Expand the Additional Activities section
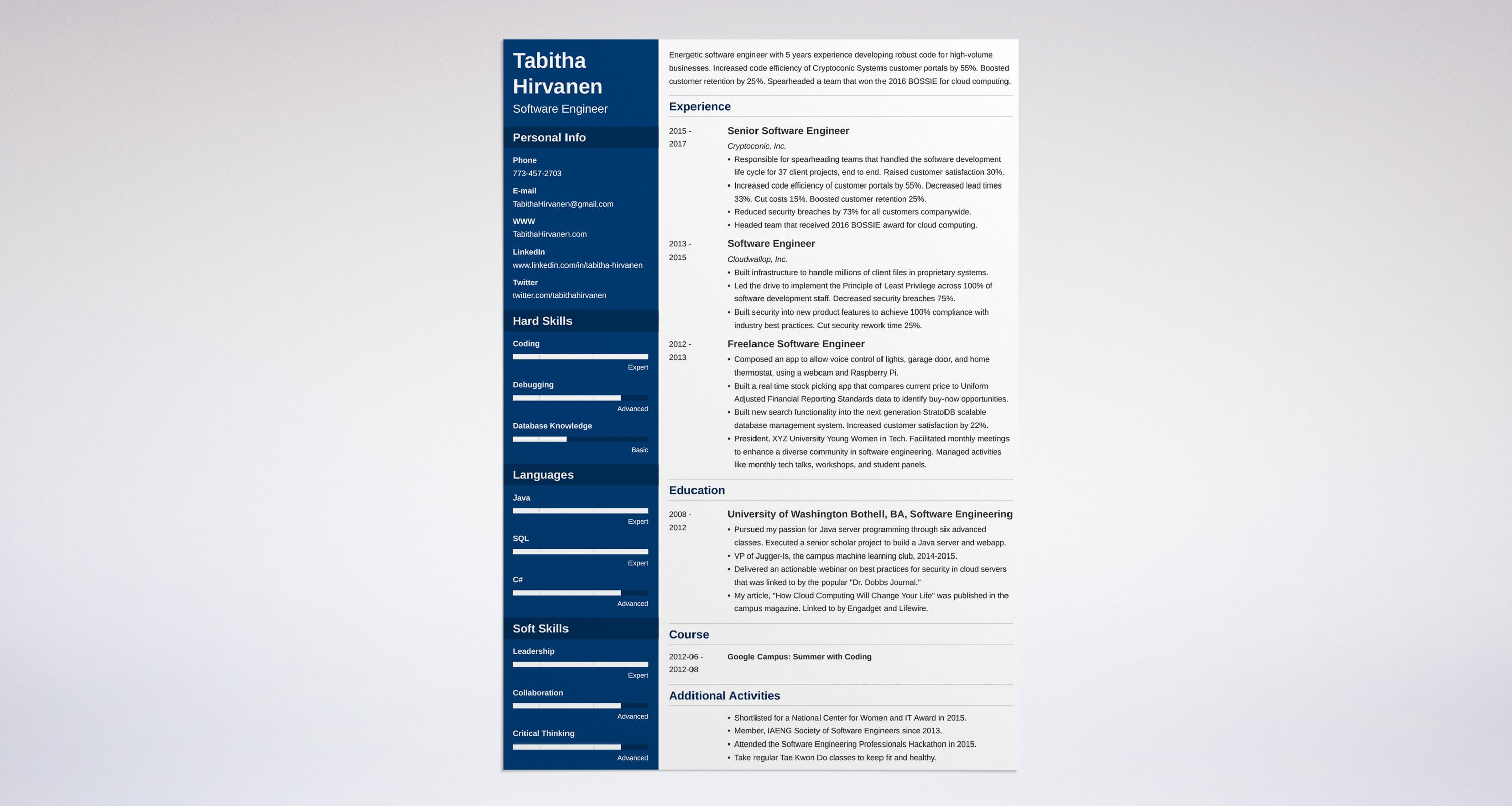The image size is (1512, 806). (x=723, y=695)
